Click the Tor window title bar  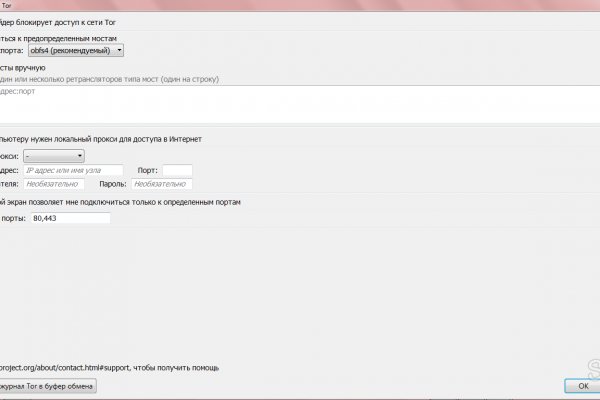pos(300,5)
